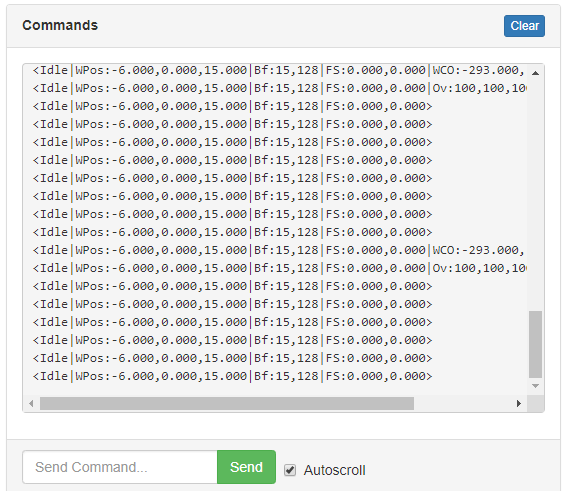This screenshot has width=566, height=491.
Task: Click the corner box where both scrollbars meet
Action: (536, 403)
